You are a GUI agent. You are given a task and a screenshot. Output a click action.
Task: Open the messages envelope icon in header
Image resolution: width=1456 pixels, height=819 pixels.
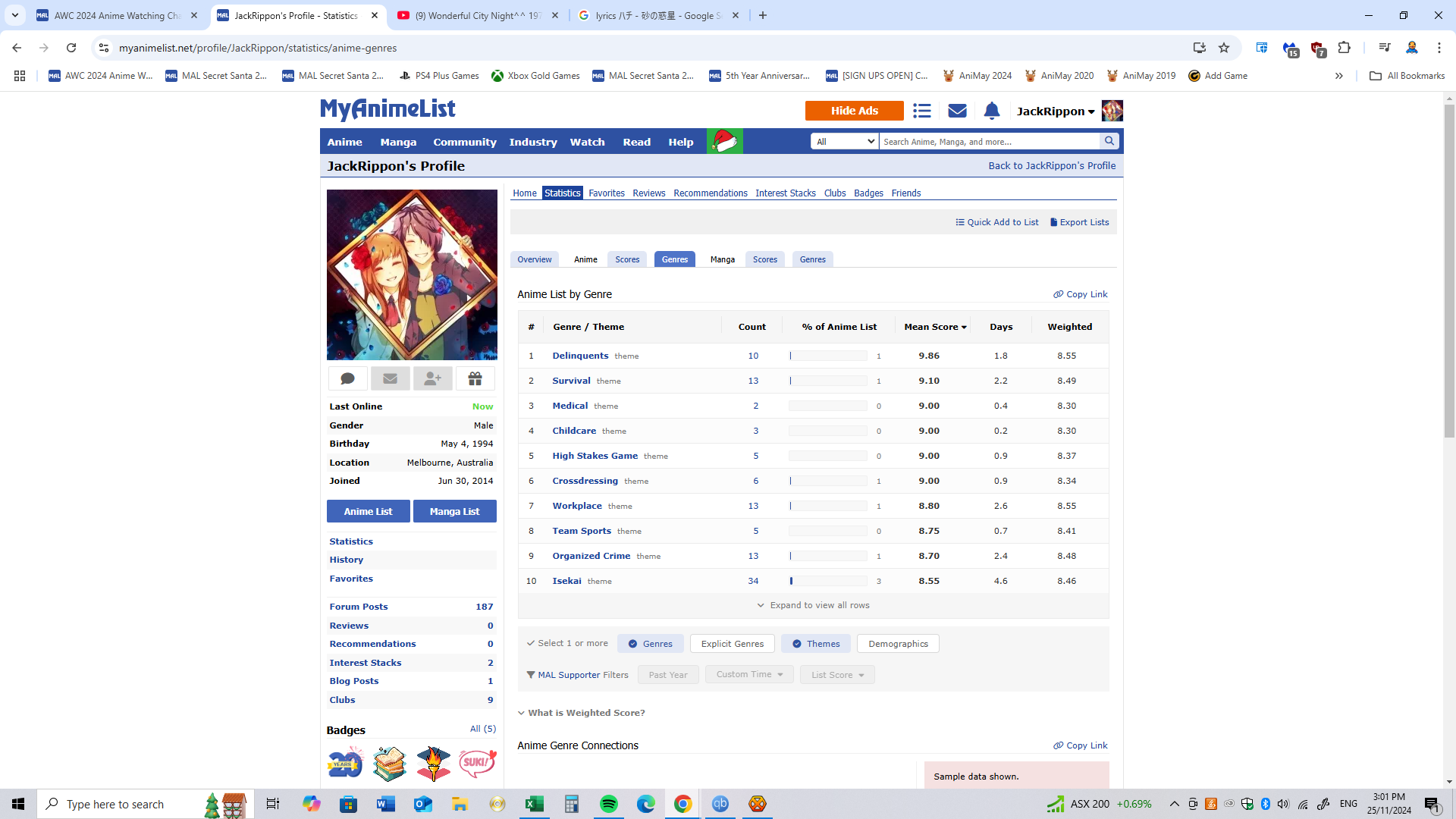[x=957, y=111]
